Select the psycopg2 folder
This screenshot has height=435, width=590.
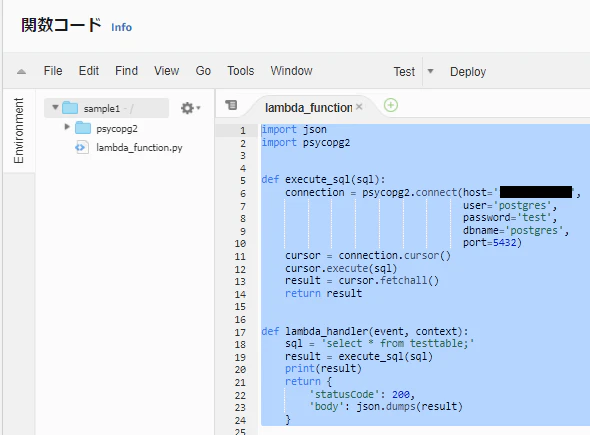(x=117, y=129)
